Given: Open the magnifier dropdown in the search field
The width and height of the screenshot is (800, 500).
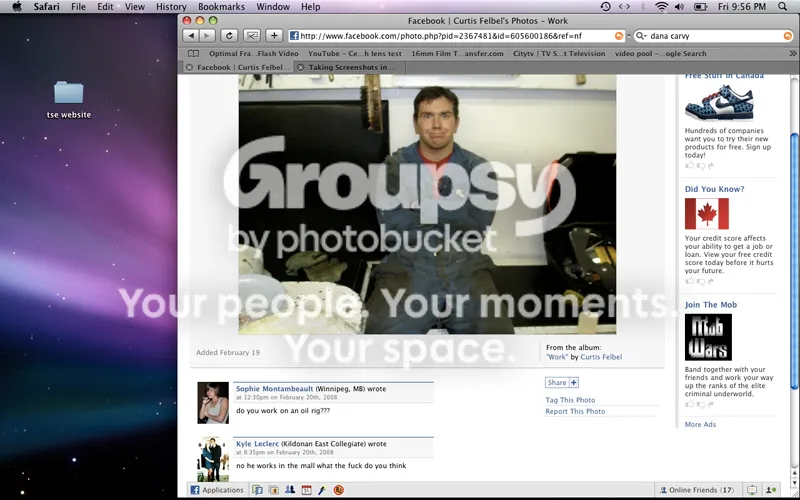Looking at the screenshot, I should pyautogui.click(x=641, y=36).
